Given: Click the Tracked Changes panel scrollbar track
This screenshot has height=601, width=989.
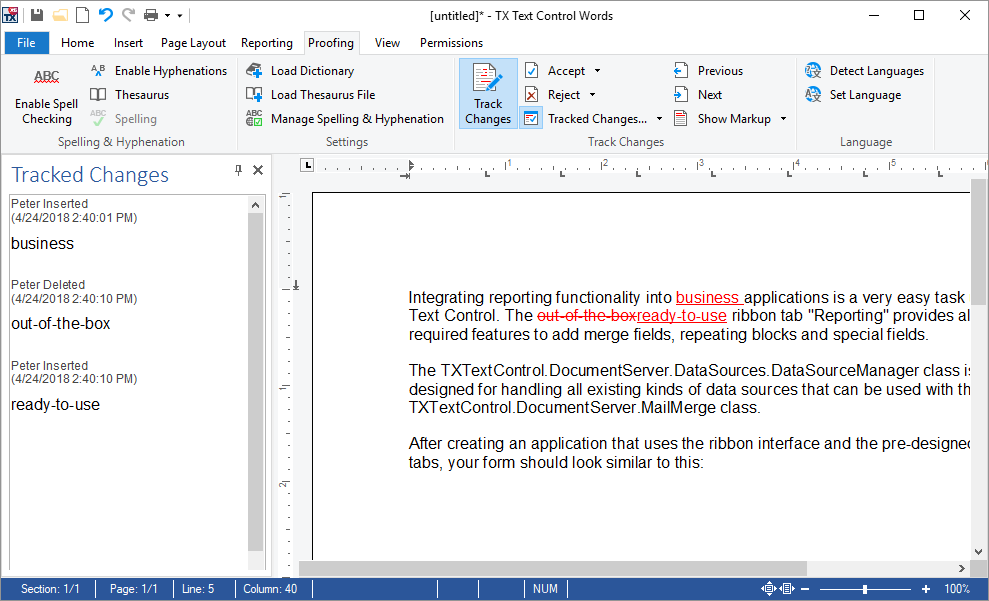Looking at the screenshot, I should click(x=255, y=382).
